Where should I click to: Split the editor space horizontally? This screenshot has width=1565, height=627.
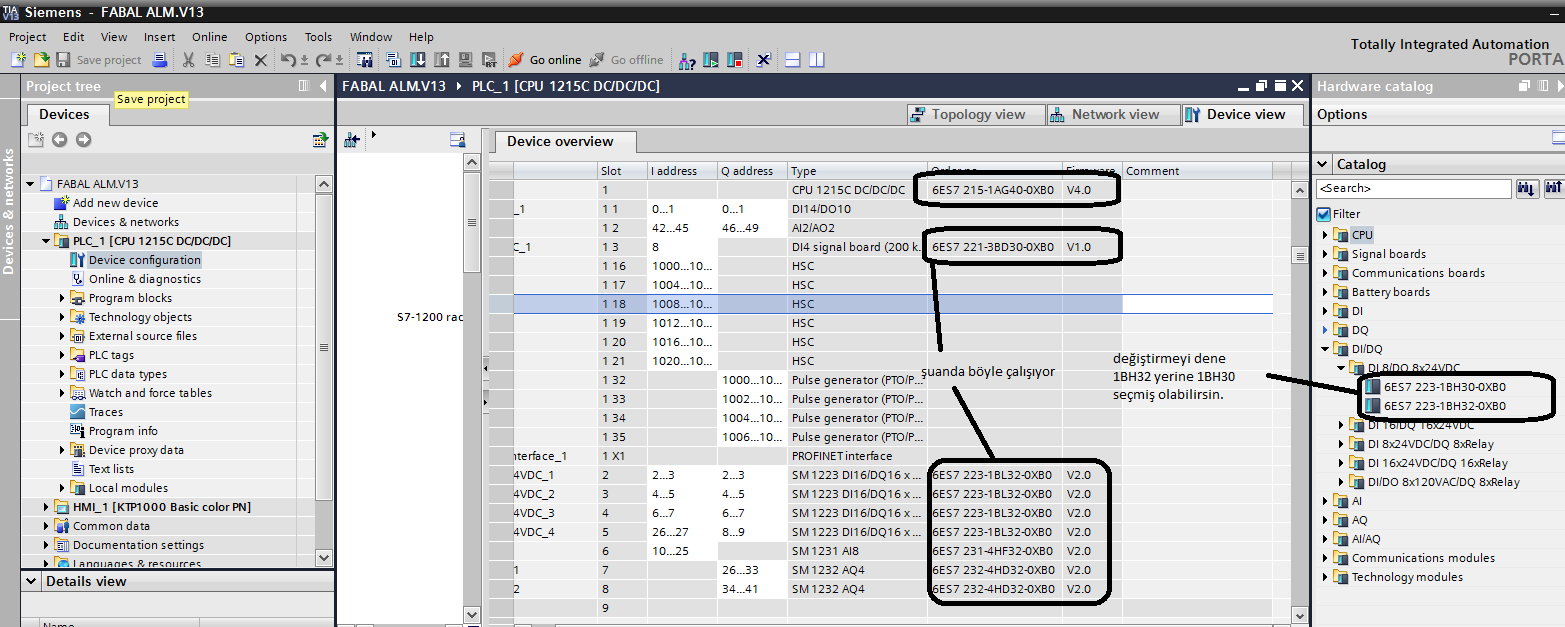coord(793,60)
